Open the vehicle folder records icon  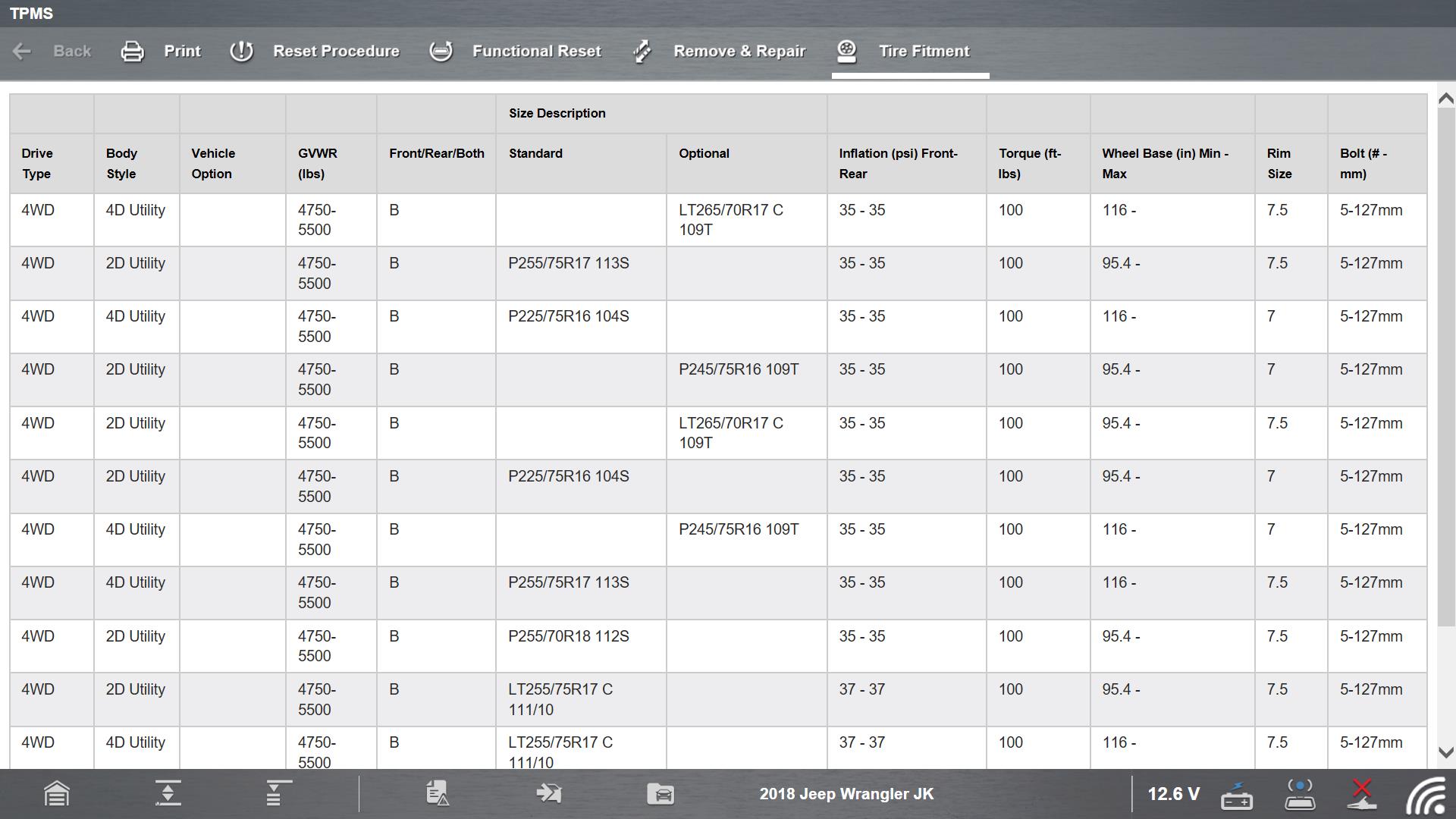(x=661, y=794)
